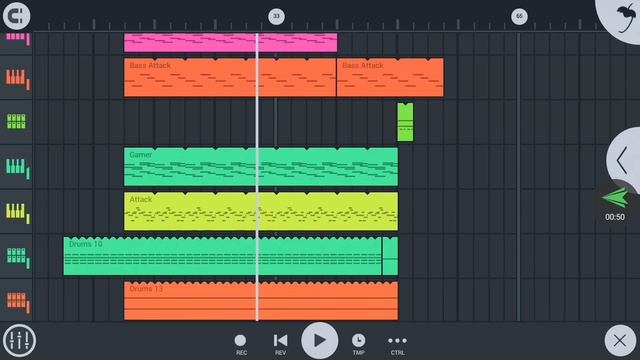Screen dimensions: 640x360
Task: Select the first Bass Attack clip
Action: (x=230, y=77)
